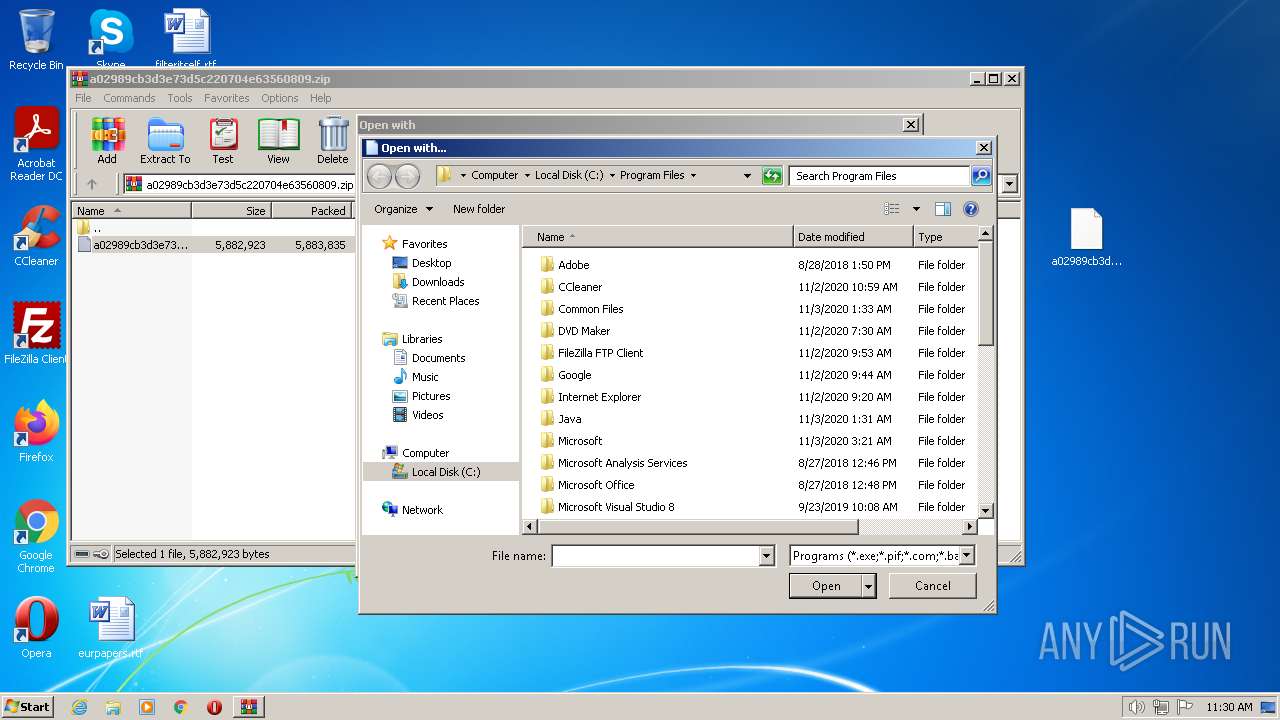Select the Network navigation item
Screen dimensions: 1280x720
[x=422, y=510]
